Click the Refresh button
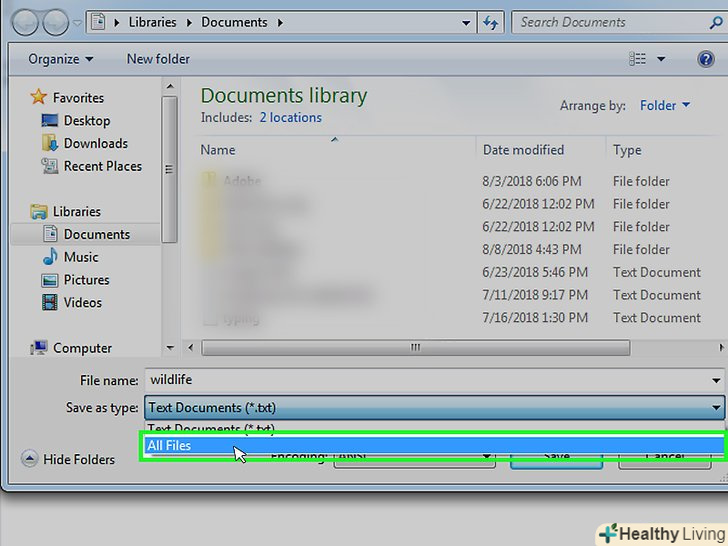Image resolution: width=728 pixels, height=546 pixels. tap(491, 22)
